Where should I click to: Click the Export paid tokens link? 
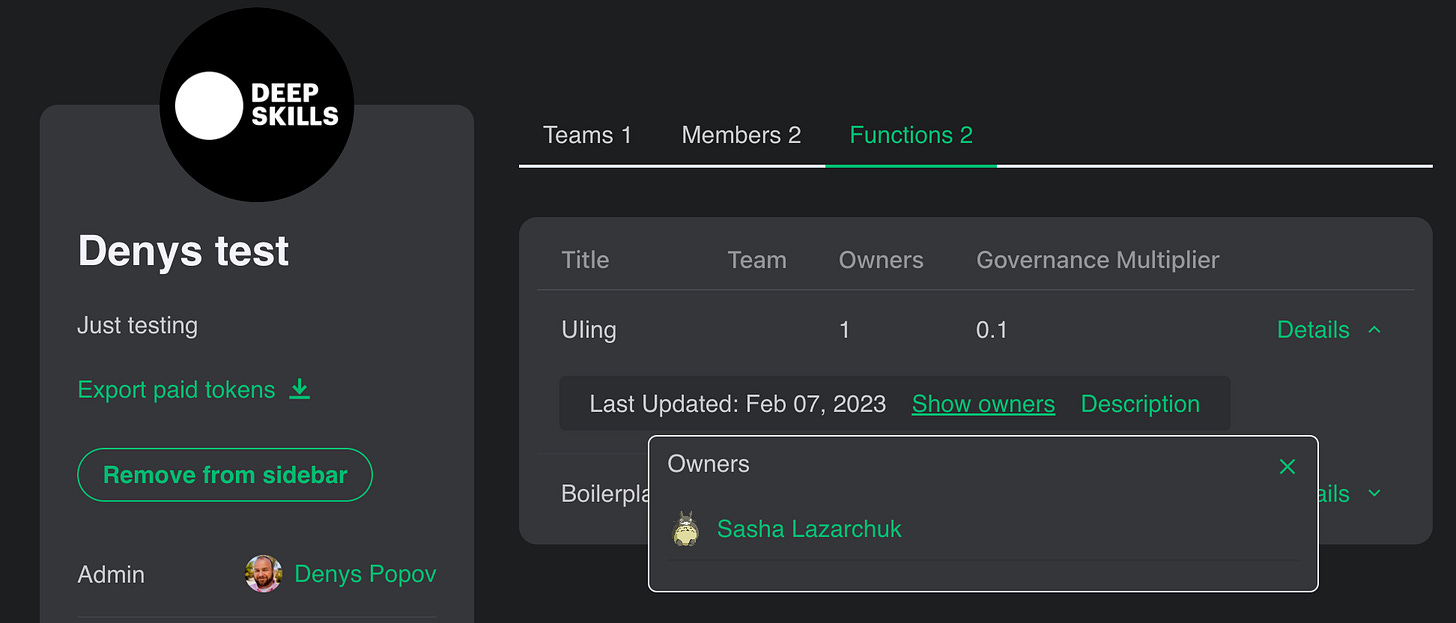tap(176, 389)
